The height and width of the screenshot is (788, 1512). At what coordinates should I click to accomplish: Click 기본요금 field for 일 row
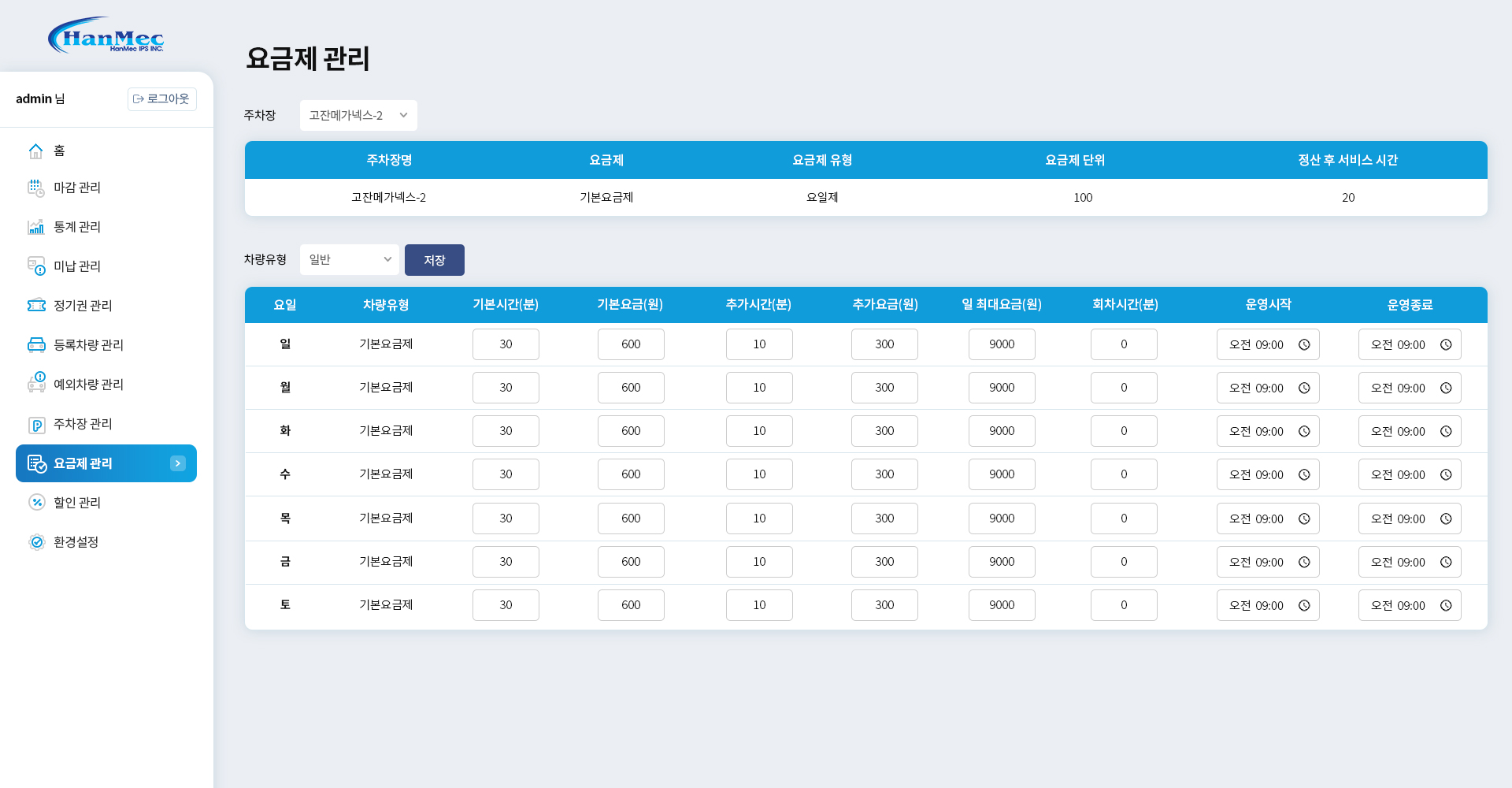pyautogui.click(x=631, y=344)
